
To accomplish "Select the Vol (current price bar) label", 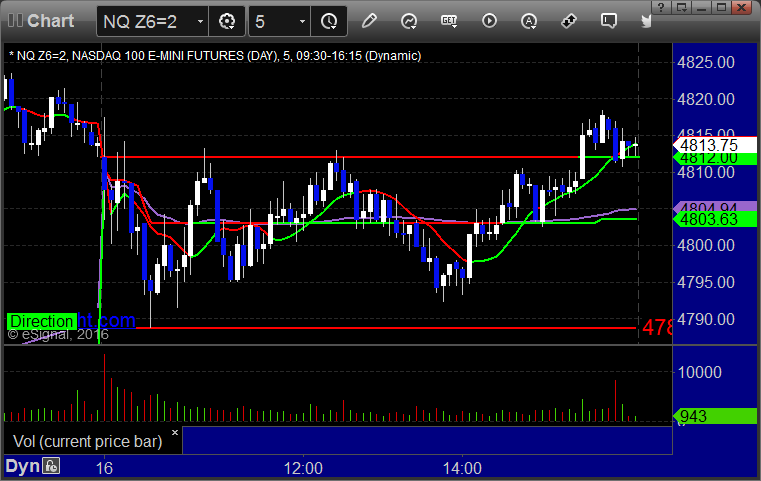I will point(87,441).
